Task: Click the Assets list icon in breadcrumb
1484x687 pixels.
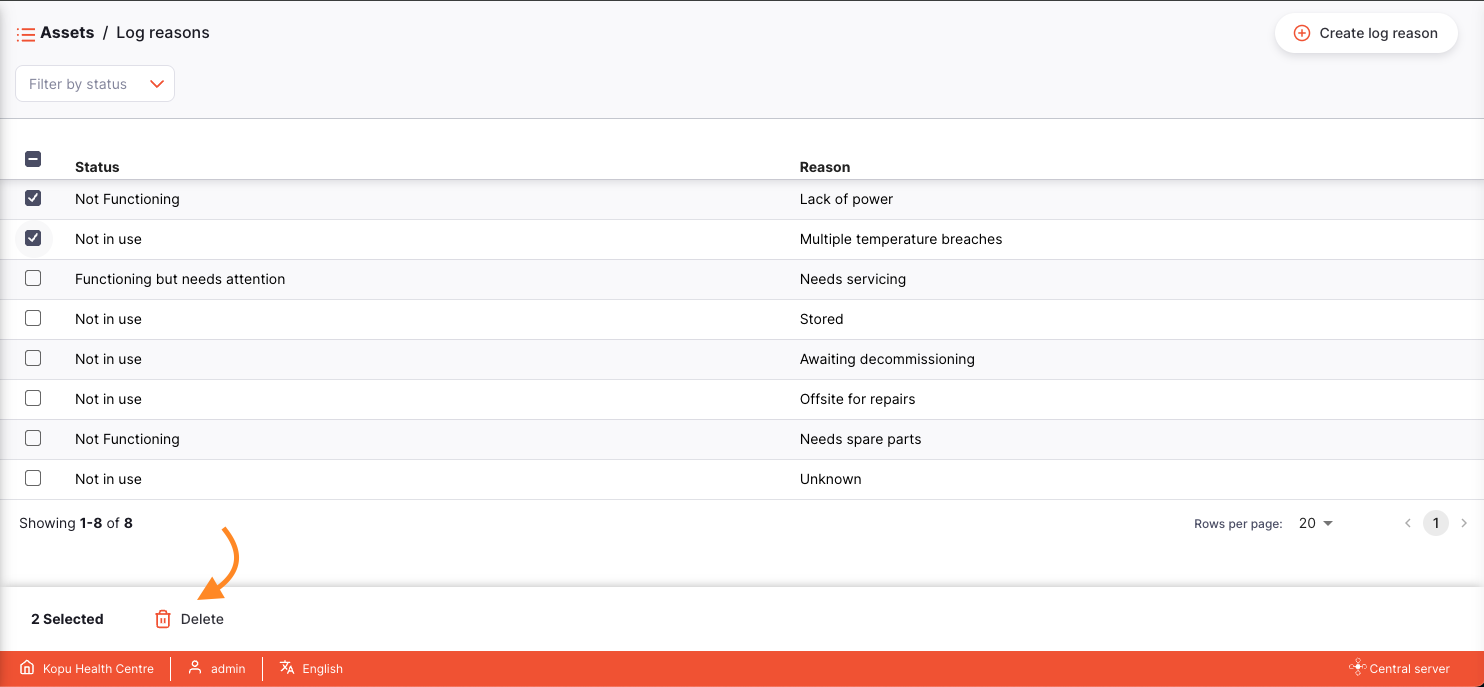Action: (26, 34)
